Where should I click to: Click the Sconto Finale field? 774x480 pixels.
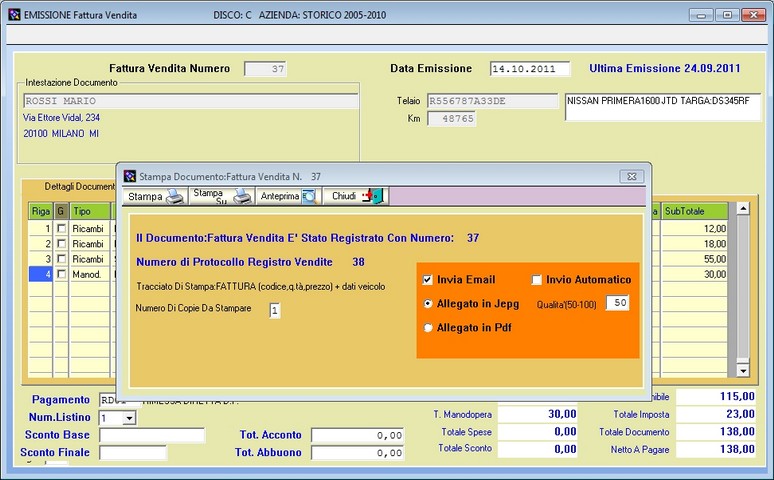(133, 452)
